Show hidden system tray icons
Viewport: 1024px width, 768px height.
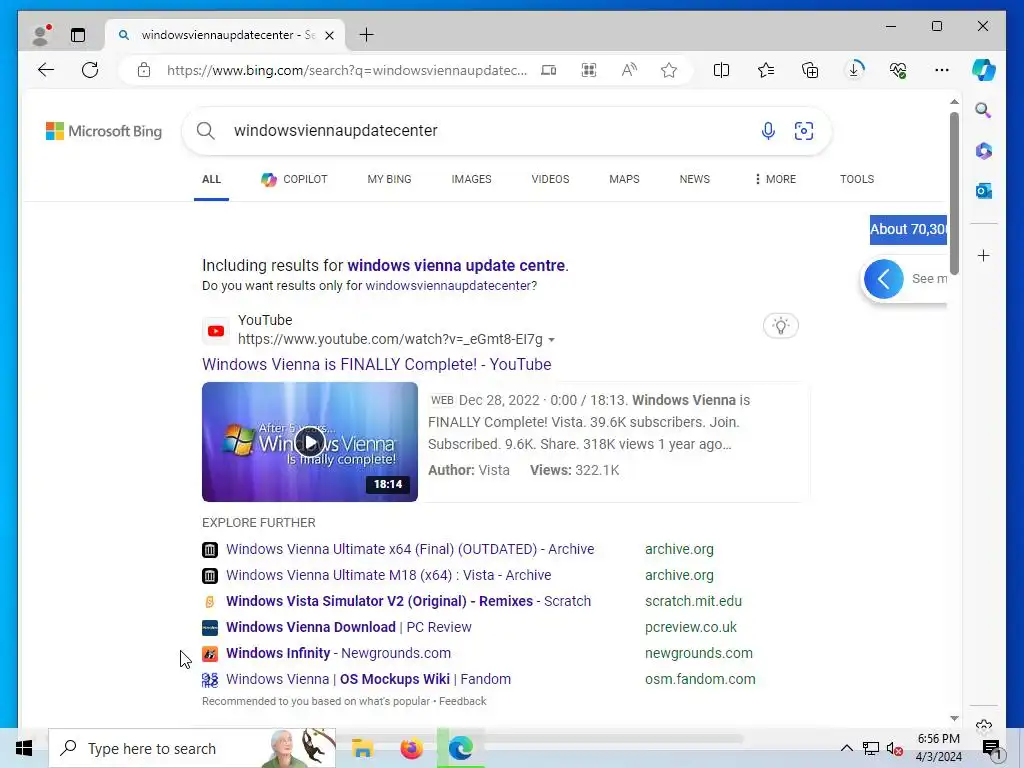click(x=846, y=748)
